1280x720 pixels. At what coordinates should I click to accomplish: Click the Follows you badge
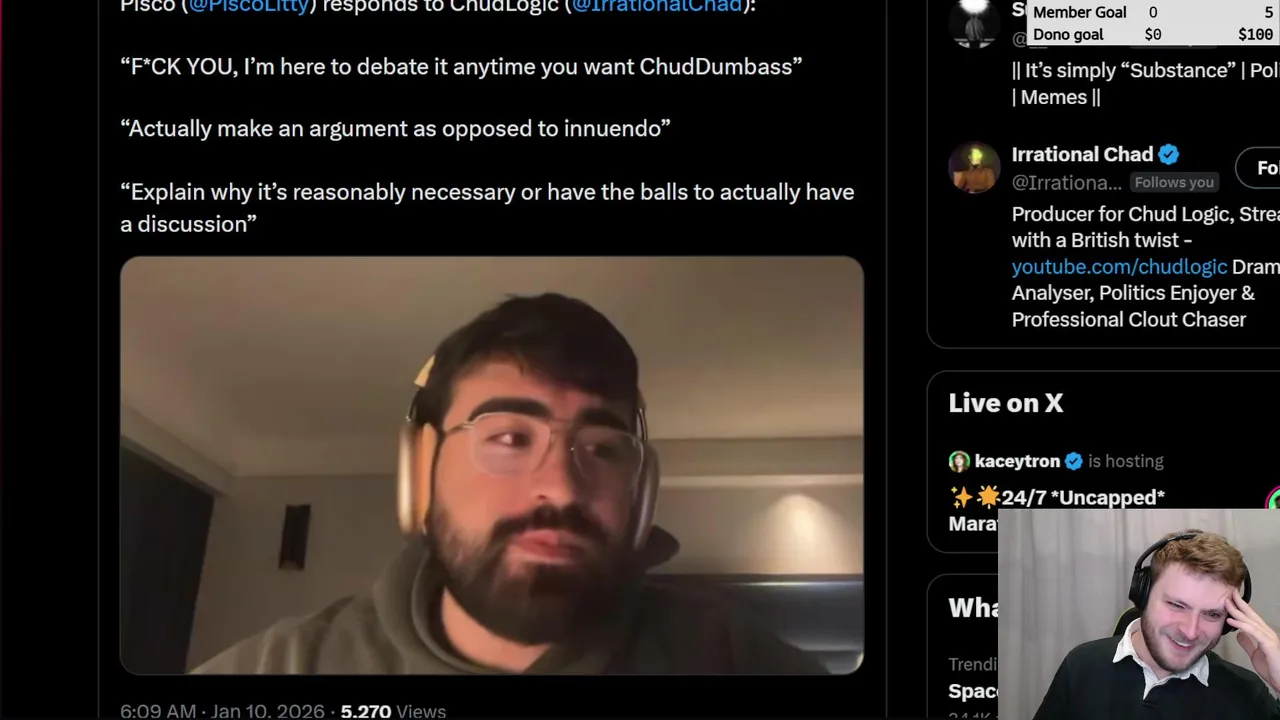(x=1174, y=182)
